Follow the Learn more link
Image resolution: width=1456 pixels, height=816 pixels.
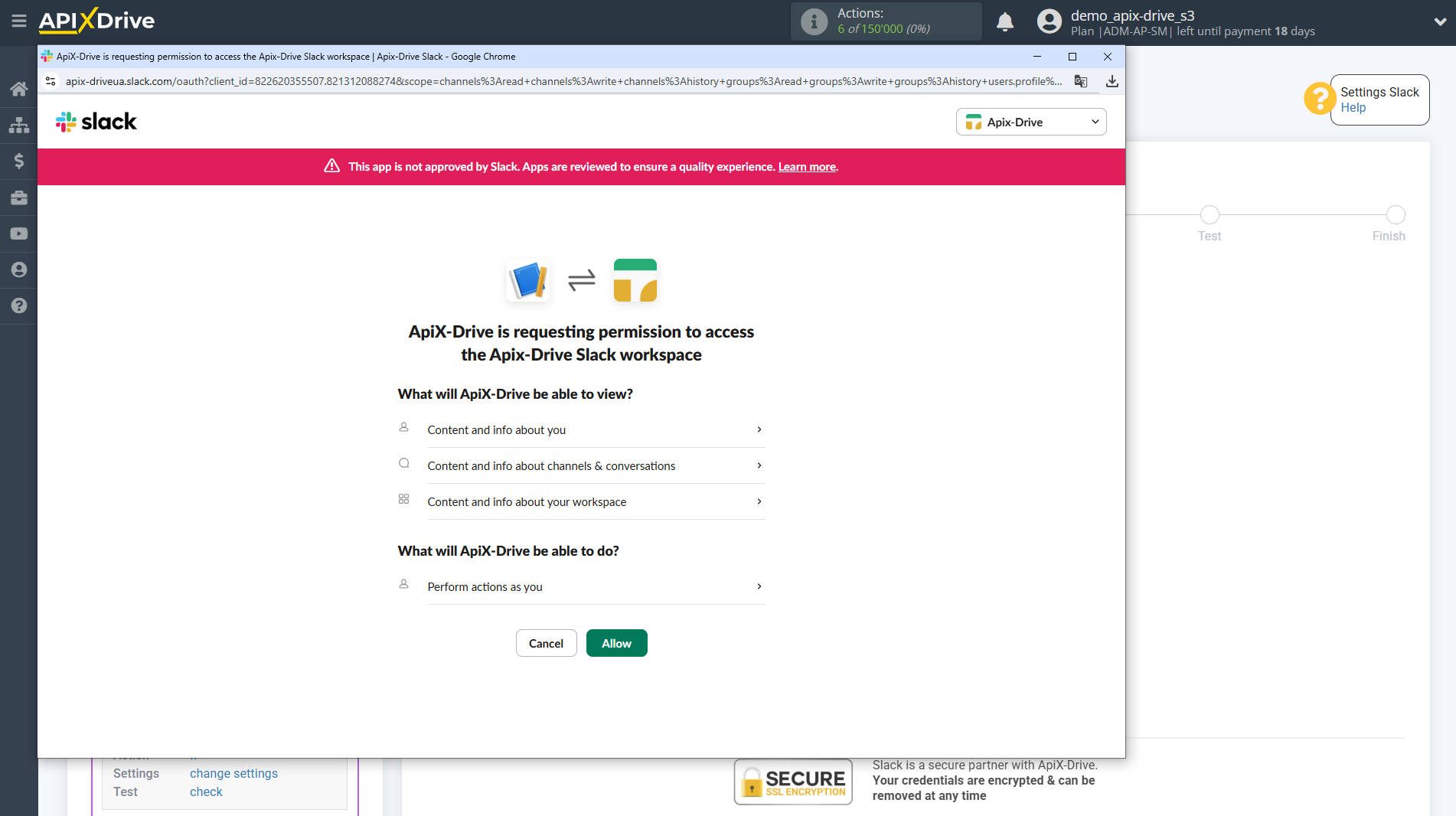807,167
